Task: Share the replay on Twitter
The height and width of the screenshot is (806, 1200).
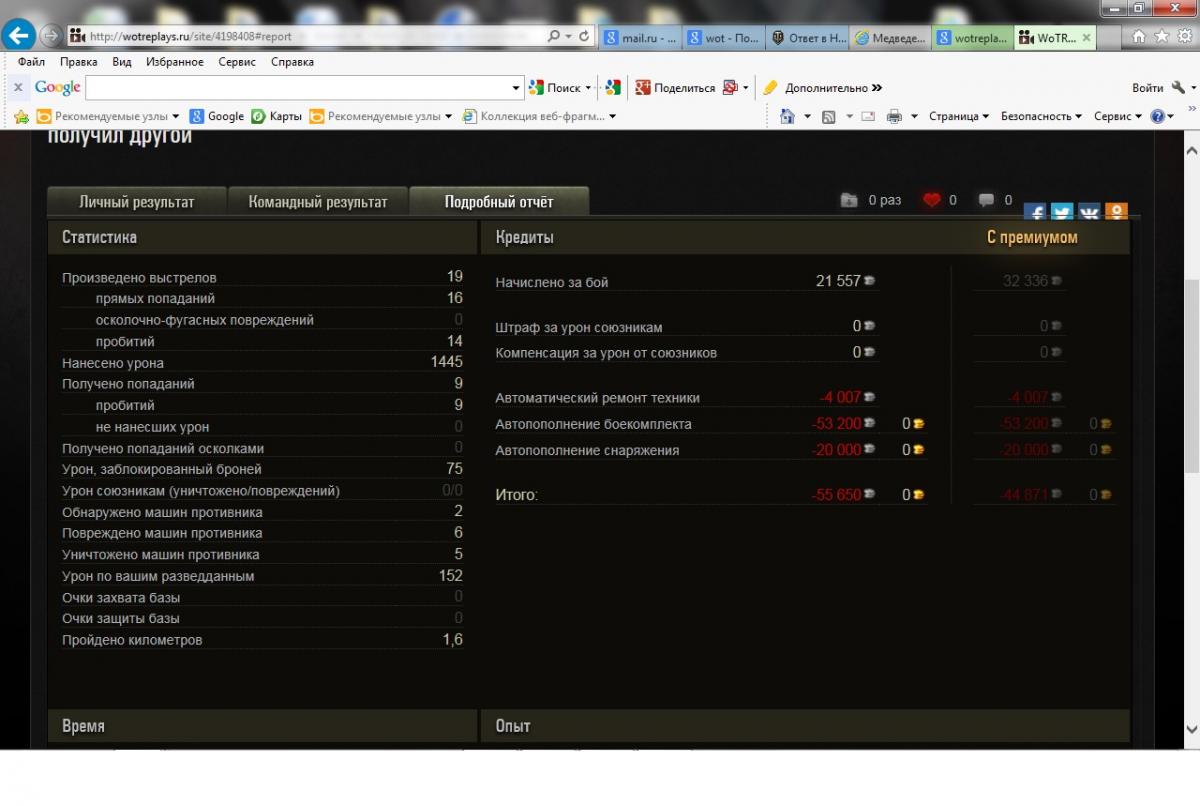Action: click(x=1062, y=213)
